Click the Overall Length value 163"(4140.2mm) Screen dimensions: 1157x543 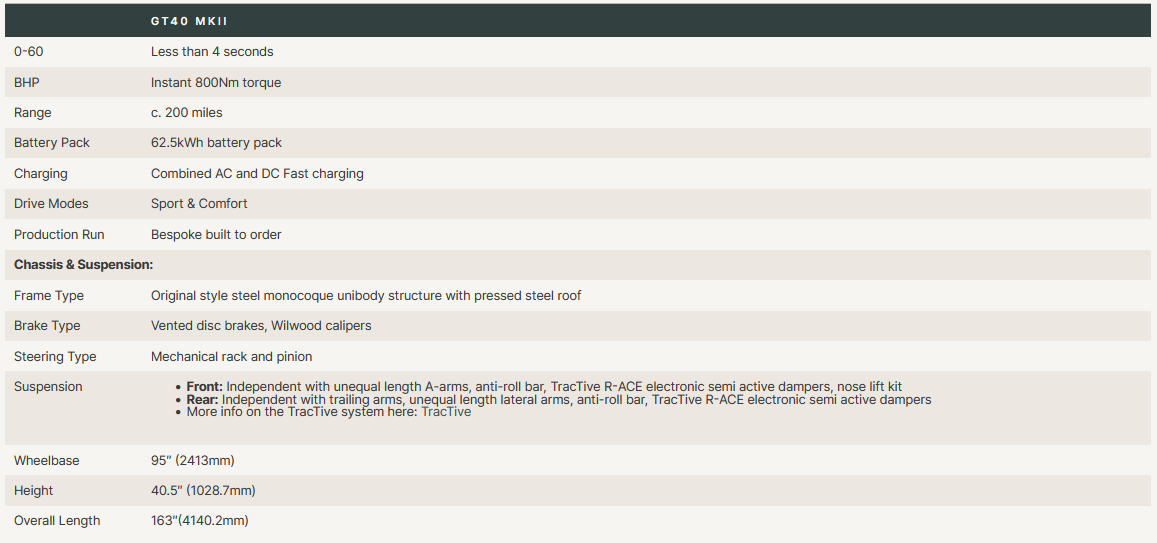coord(200,521)
